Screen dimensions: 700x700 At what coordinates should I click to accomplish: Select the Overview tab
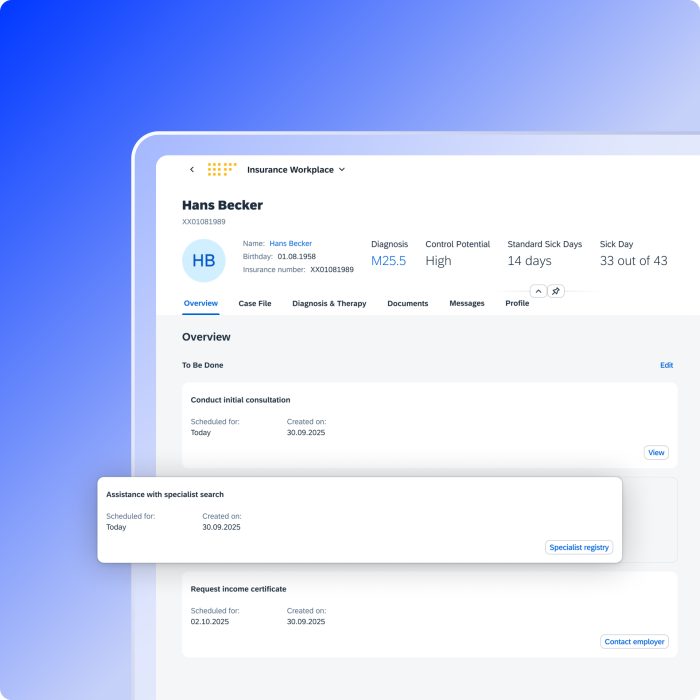(x=201, y=303)
